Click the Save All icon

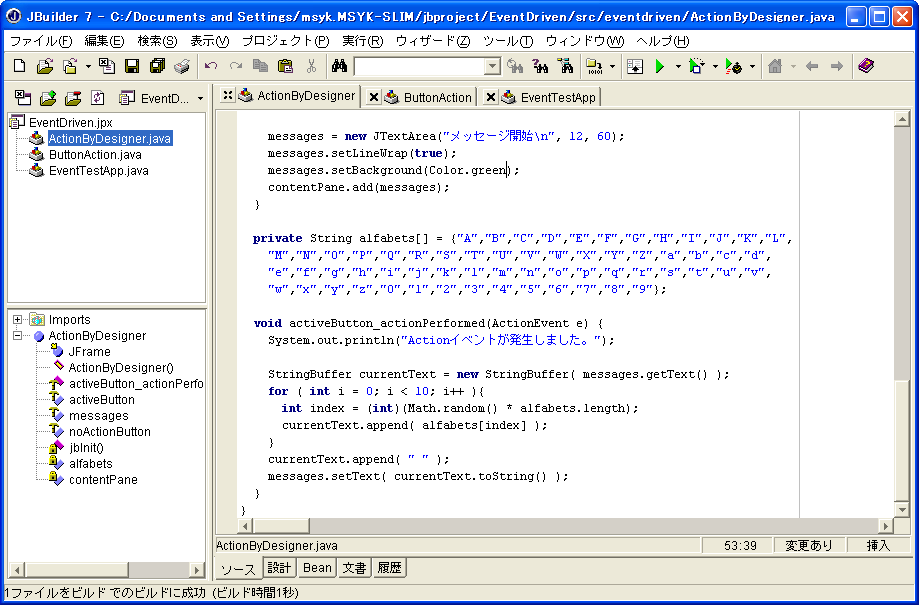(x=157, y=66)
